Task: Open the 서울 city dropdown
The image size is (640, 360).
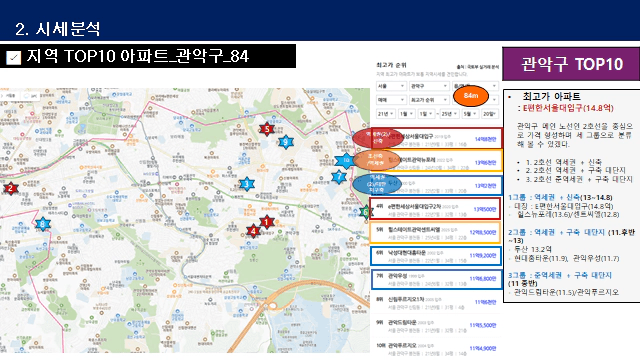Action: click(391, 86)
